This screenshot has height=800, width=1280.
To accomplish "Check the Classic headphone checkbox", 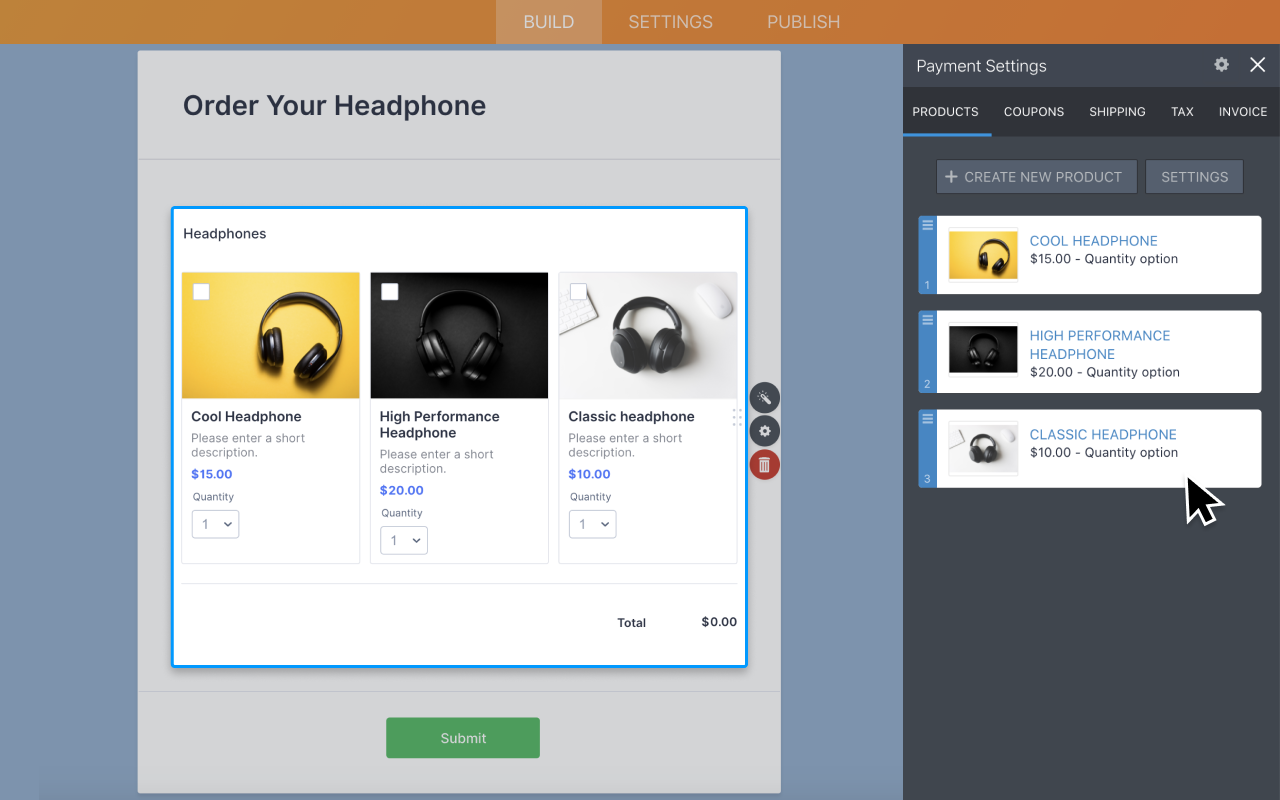I will (x=578, y=291).
